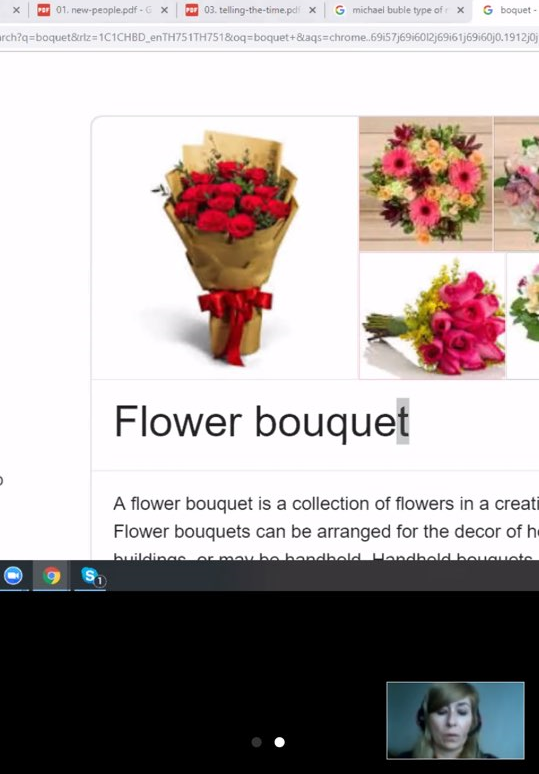Click the PDF icon on new-people tab

pos(44,10)
